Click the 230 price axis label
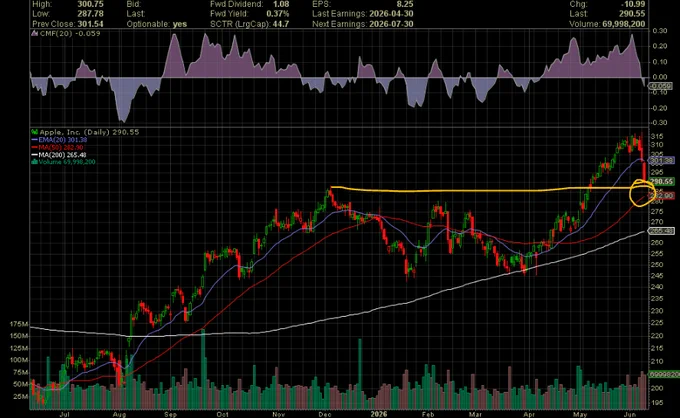The height and width of the screenshot is (418, 680). [656, 311]
